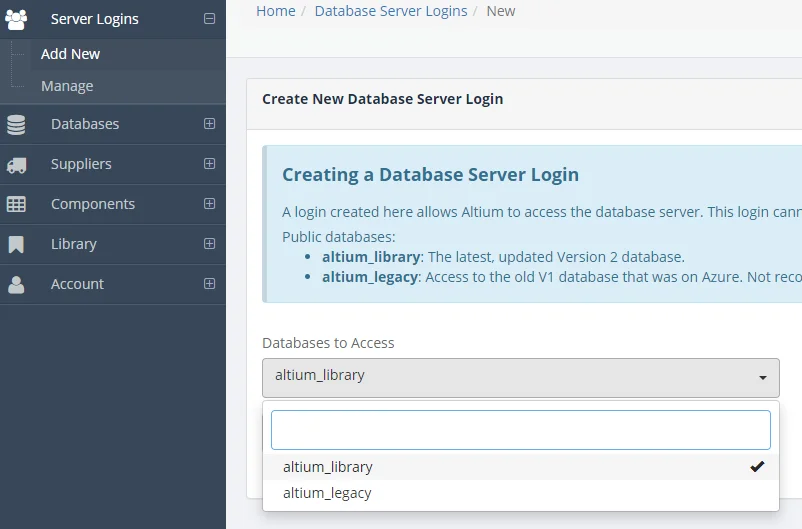
Task: Choose altium_library option in the list
Action: coord(521,467)
